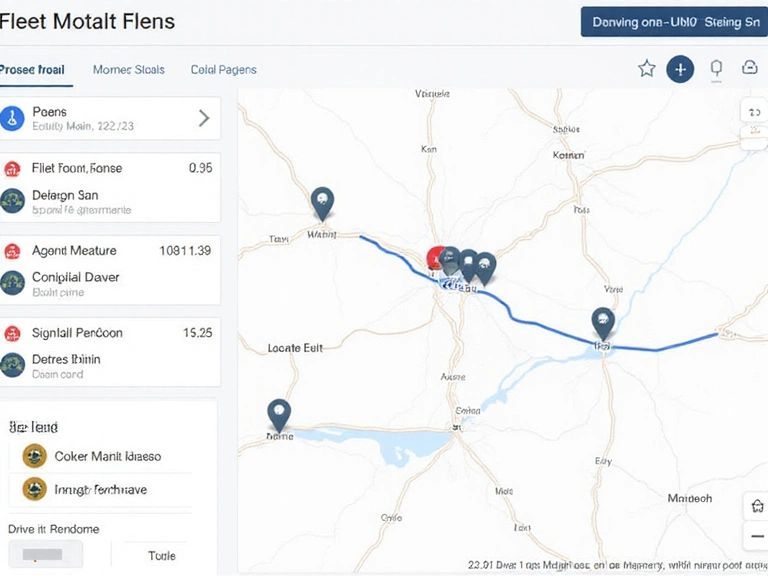
Task: Click the star favorite icon
Action: click(x=647, y=68)
